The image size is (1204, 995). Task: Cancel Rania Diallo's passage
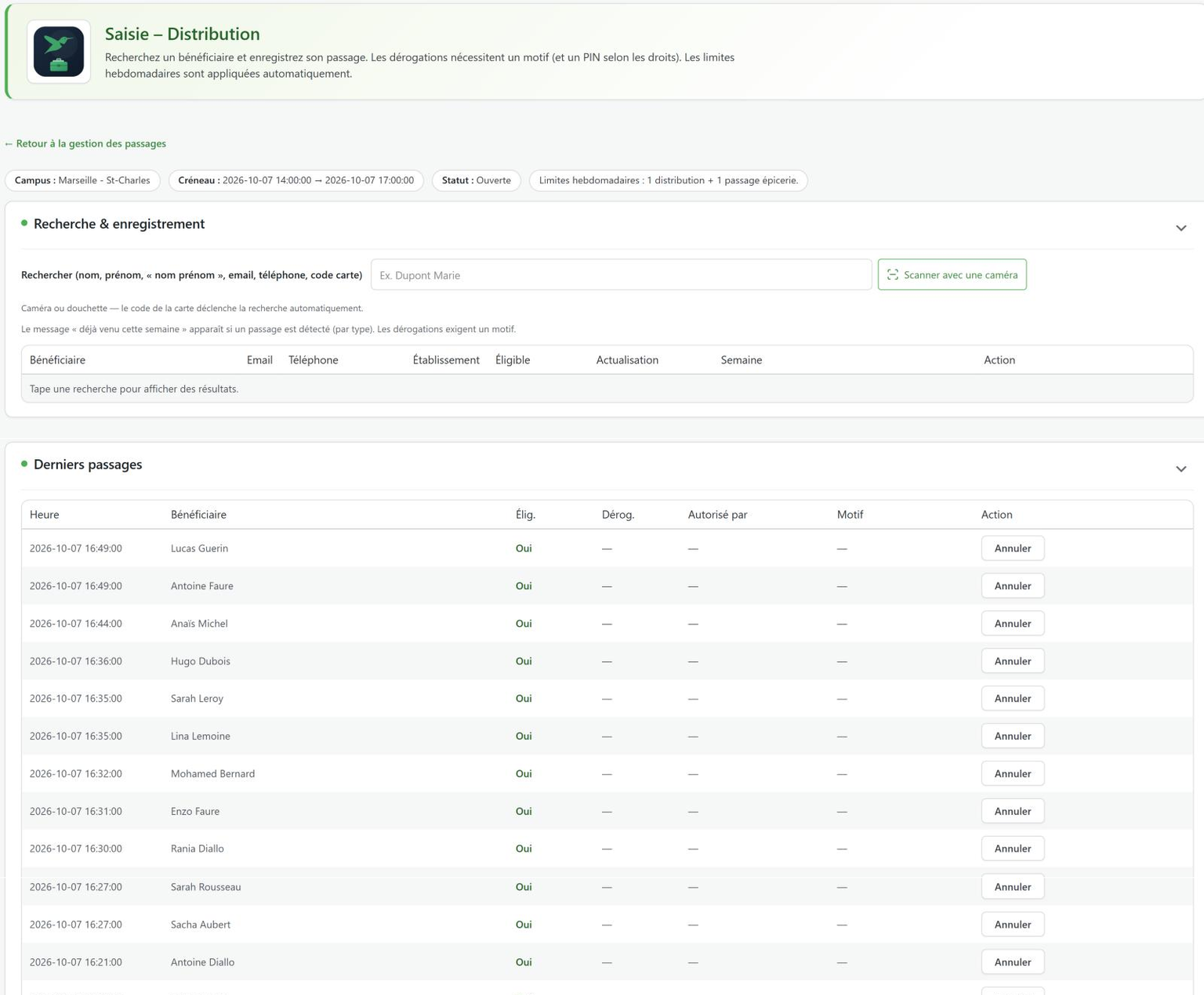coord(1012,848)
